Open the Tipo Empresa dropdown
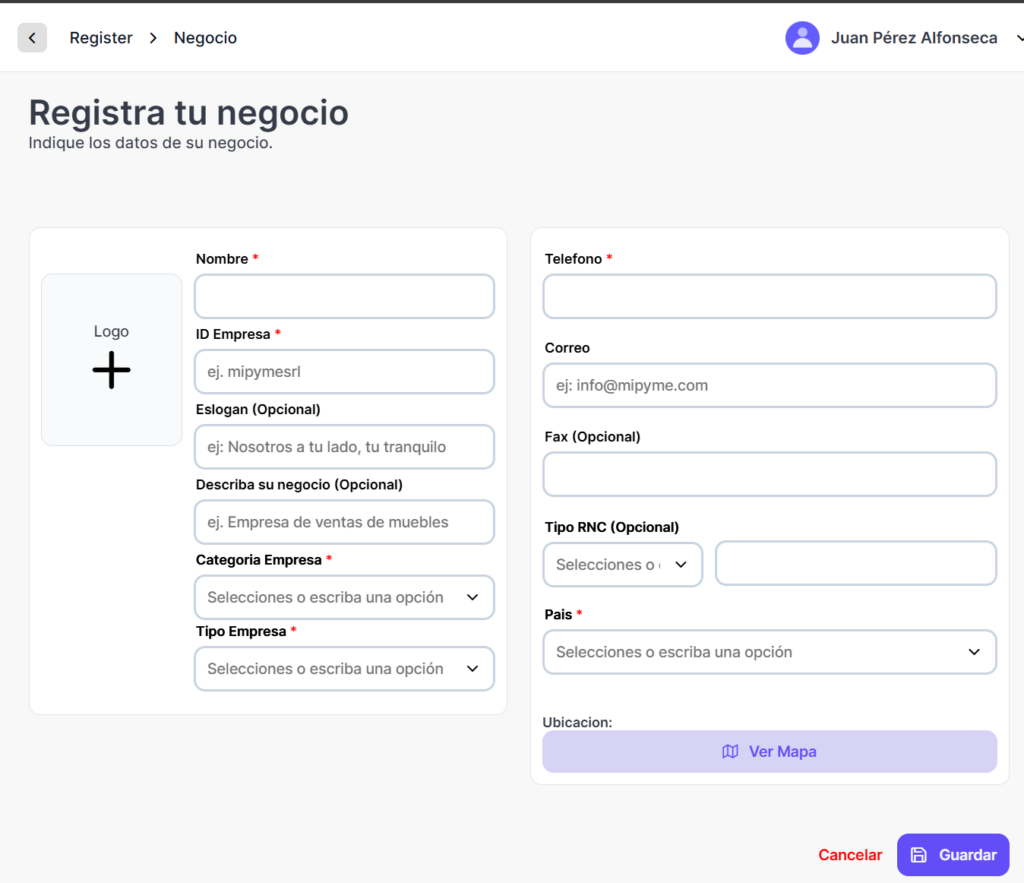Image resolution: width=1024 pixels, height=883 pixels. tap(344, 669)
